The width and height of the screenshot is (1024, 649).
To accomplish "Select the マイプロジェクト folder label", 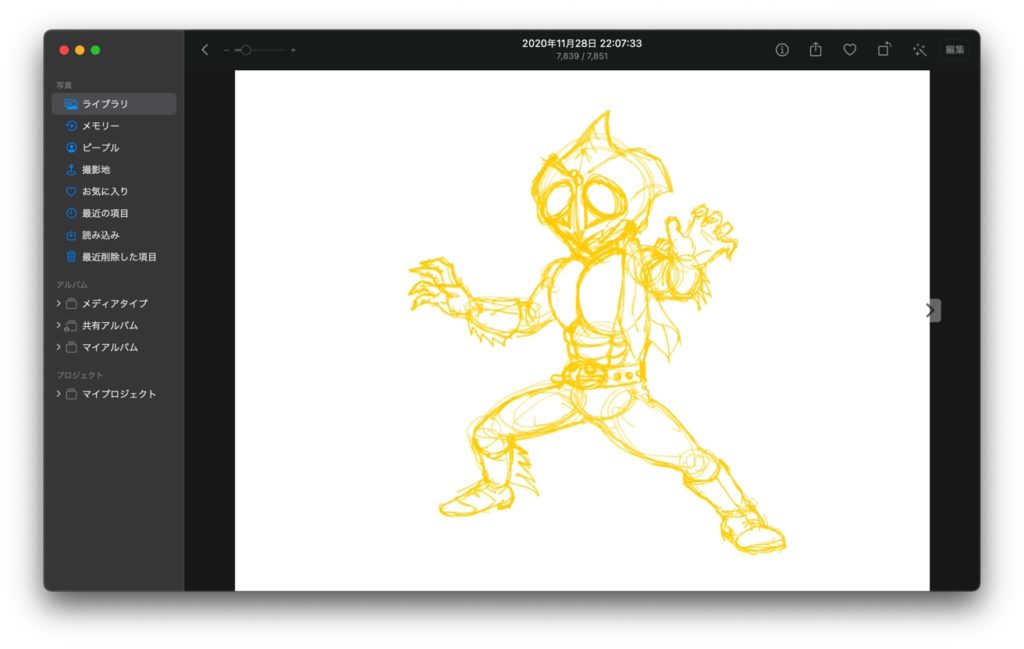I will pos(119,394).
